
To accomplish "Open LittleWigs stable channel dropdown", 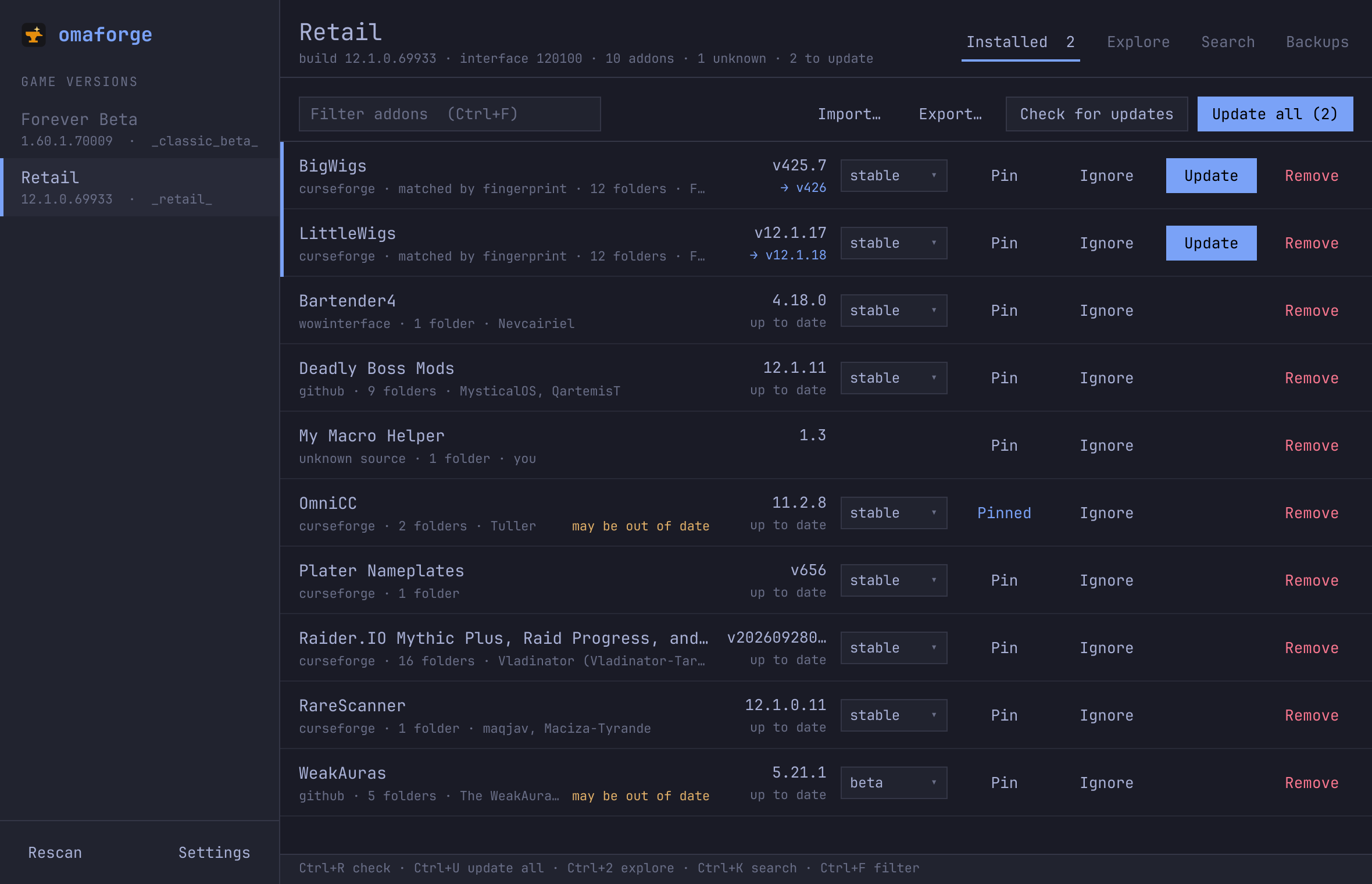I will [894, 243].
